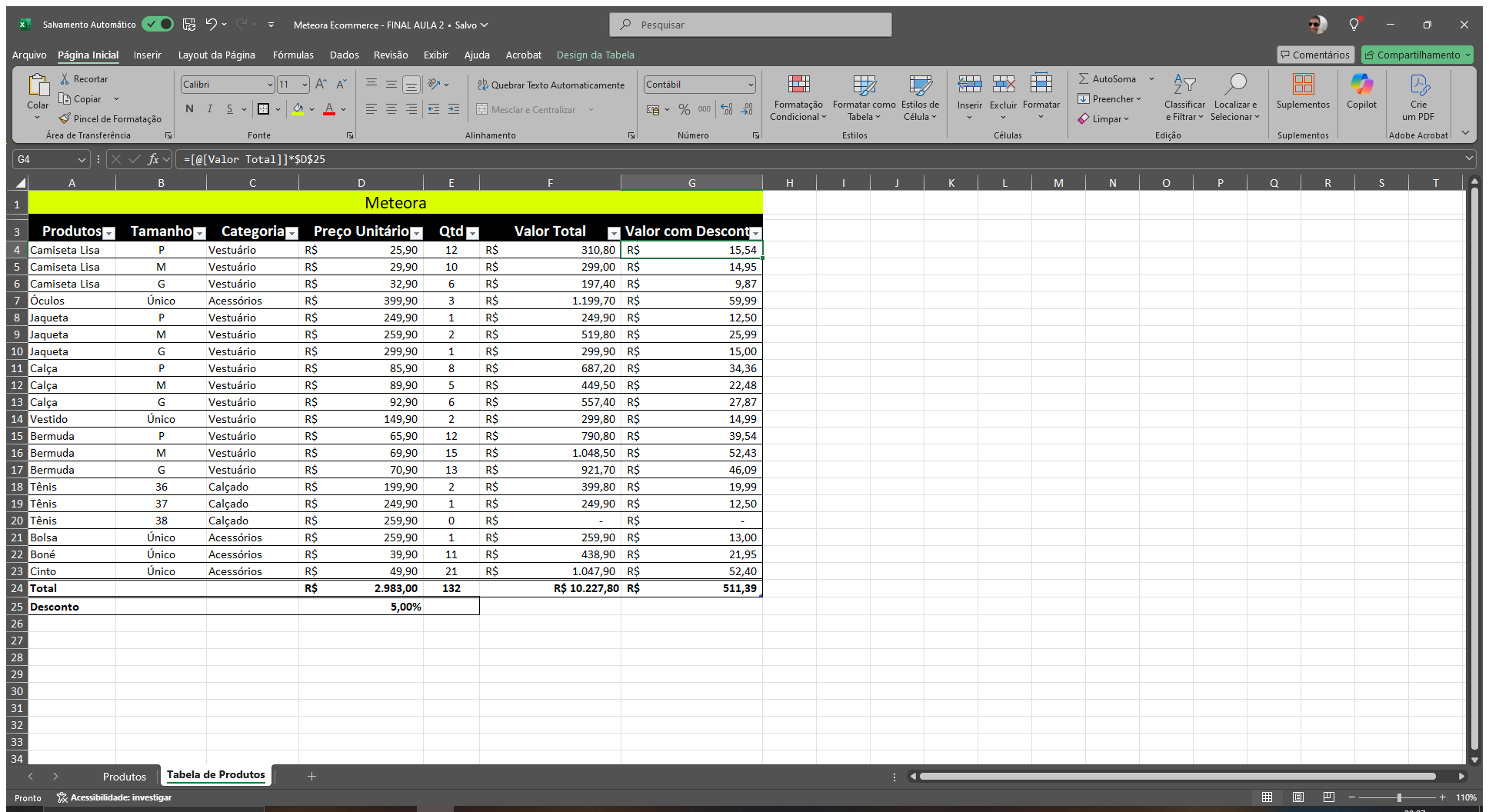The height and width of the screenshot is (812, 1489).
Task: Toggle italic (I) formatting
Action: coord(209,109)
